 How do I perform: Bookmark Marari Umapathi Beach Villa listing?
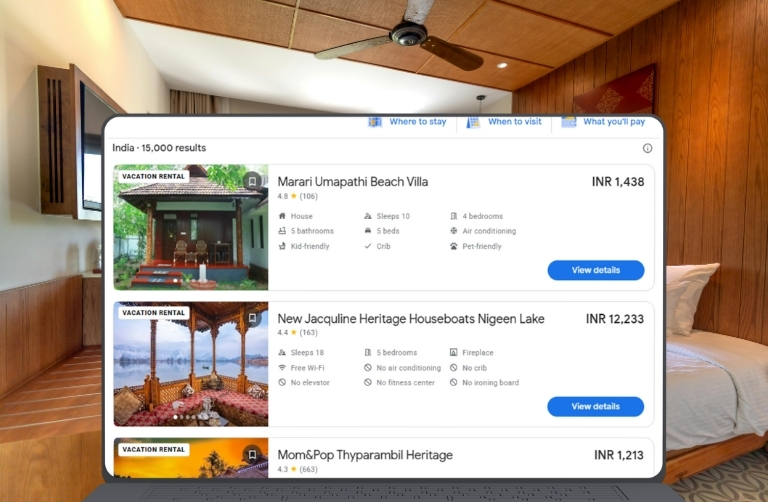[252, 181]
